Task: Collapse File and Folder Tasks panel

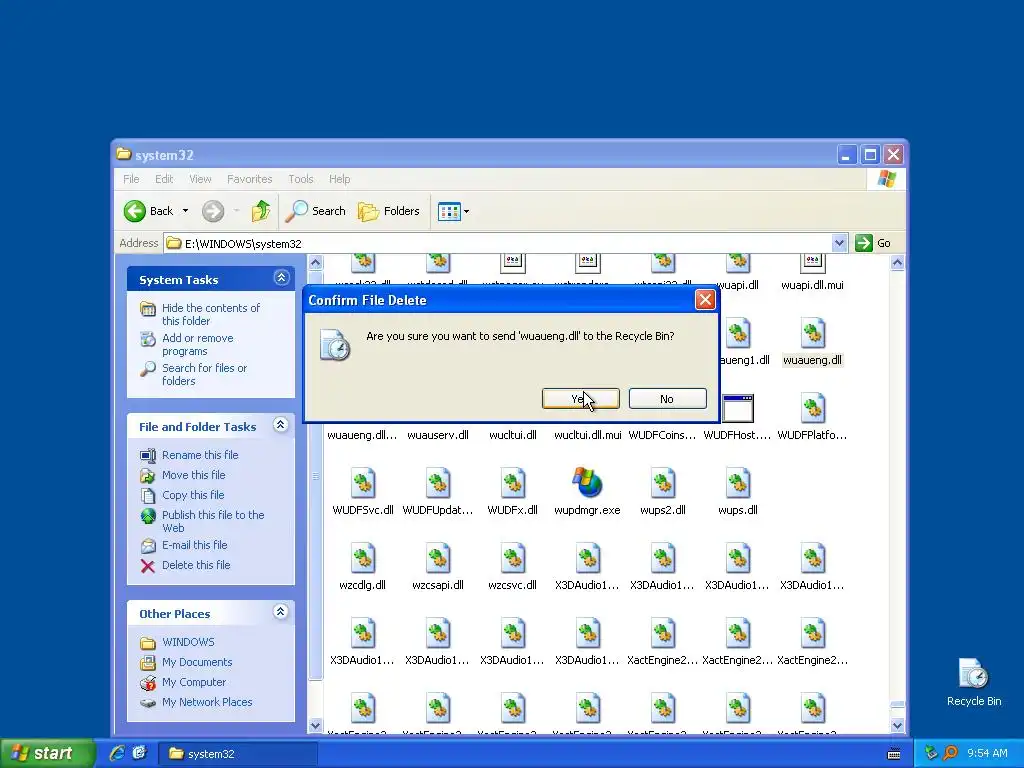Action: (281, 425)
